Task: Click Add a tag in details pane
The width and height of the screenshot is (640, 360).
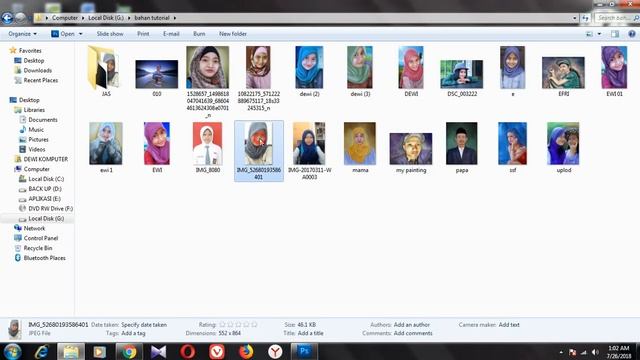Action: tap(133, 333)
